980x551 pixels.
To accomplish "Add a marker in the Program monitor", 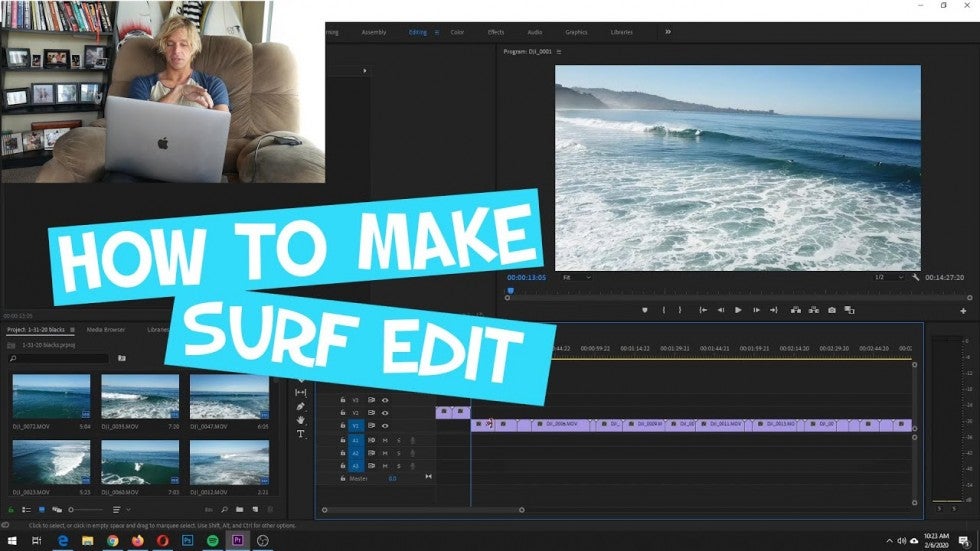I will click(644, 310).
